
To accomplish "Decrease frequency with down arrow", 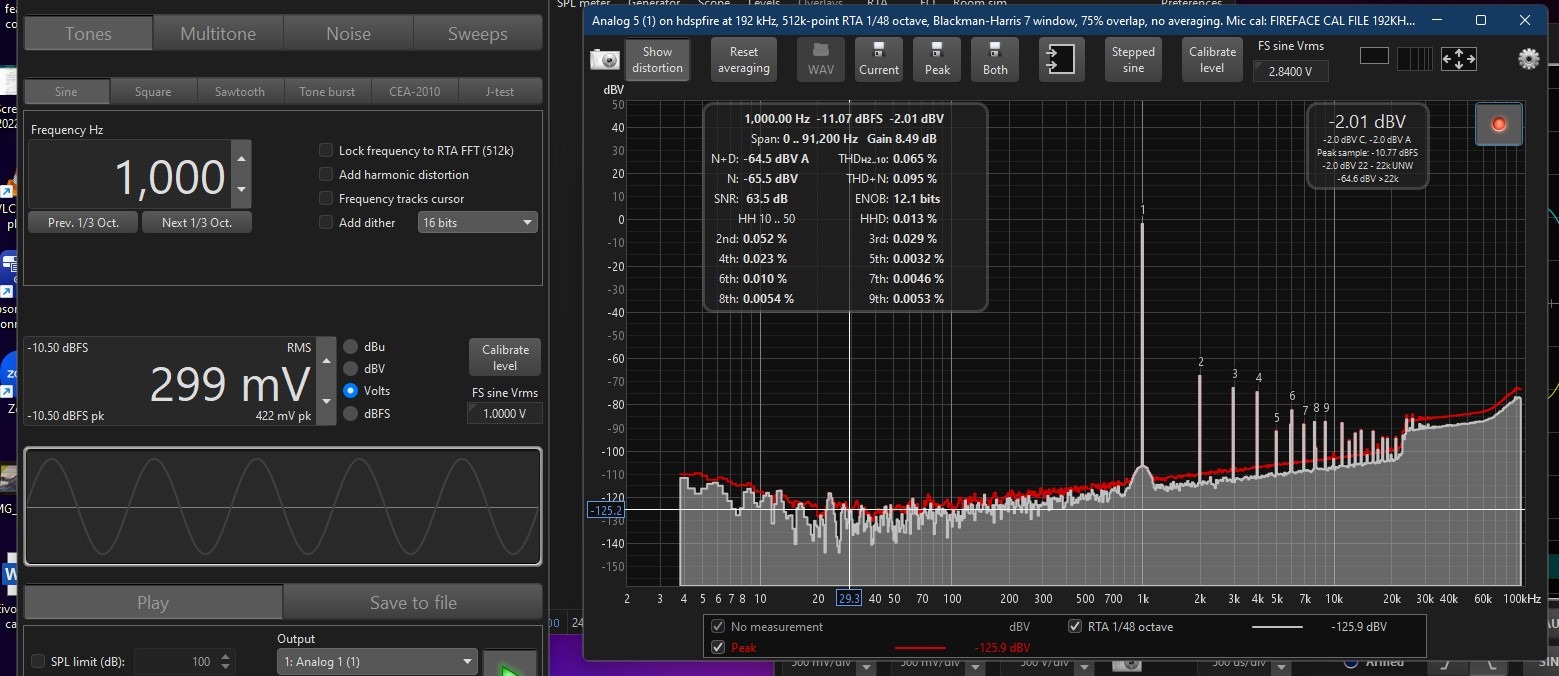I will click(240, 190).
